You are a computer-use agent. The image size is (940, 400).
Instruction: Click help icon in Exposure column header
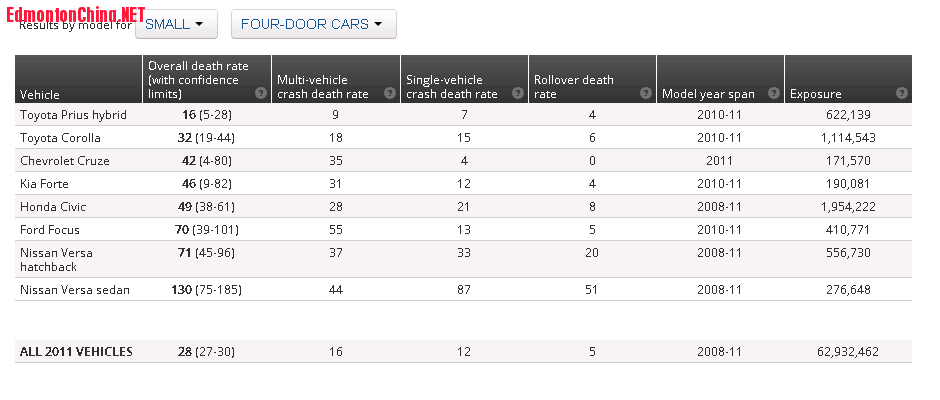tap(902, 94)
